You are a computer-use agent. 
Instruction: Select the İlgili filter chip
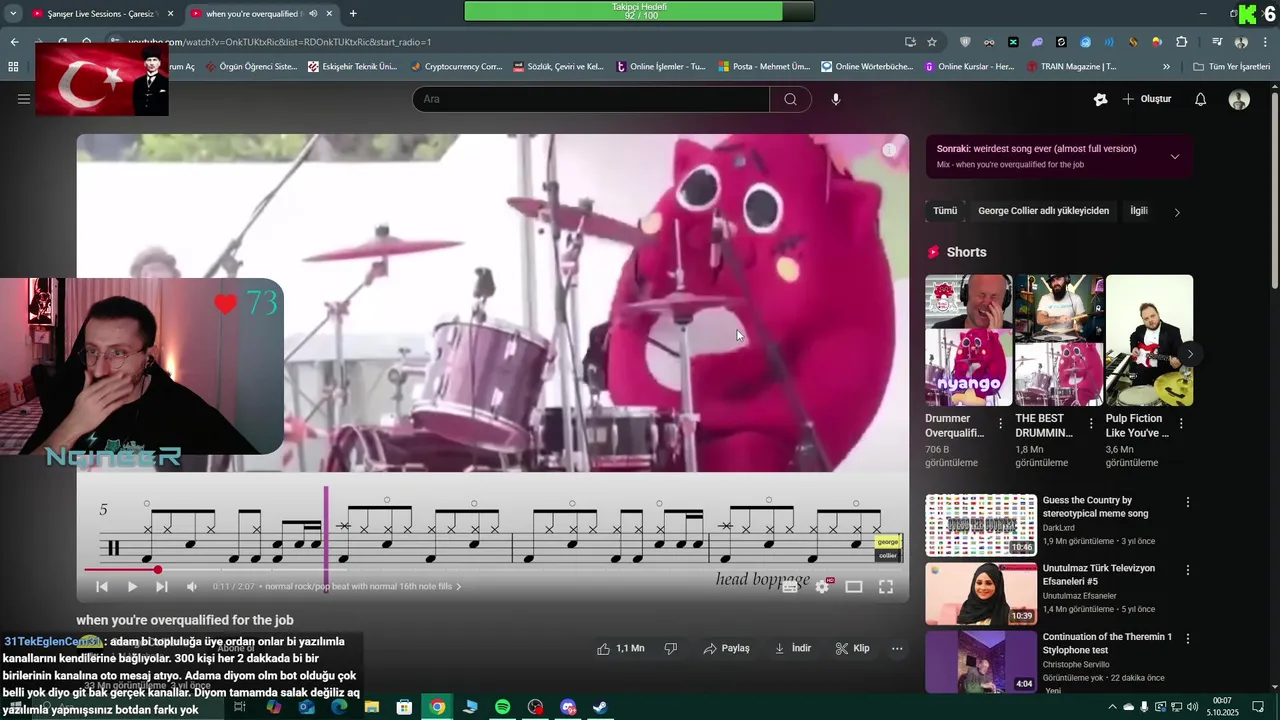tap(1138, 211)
